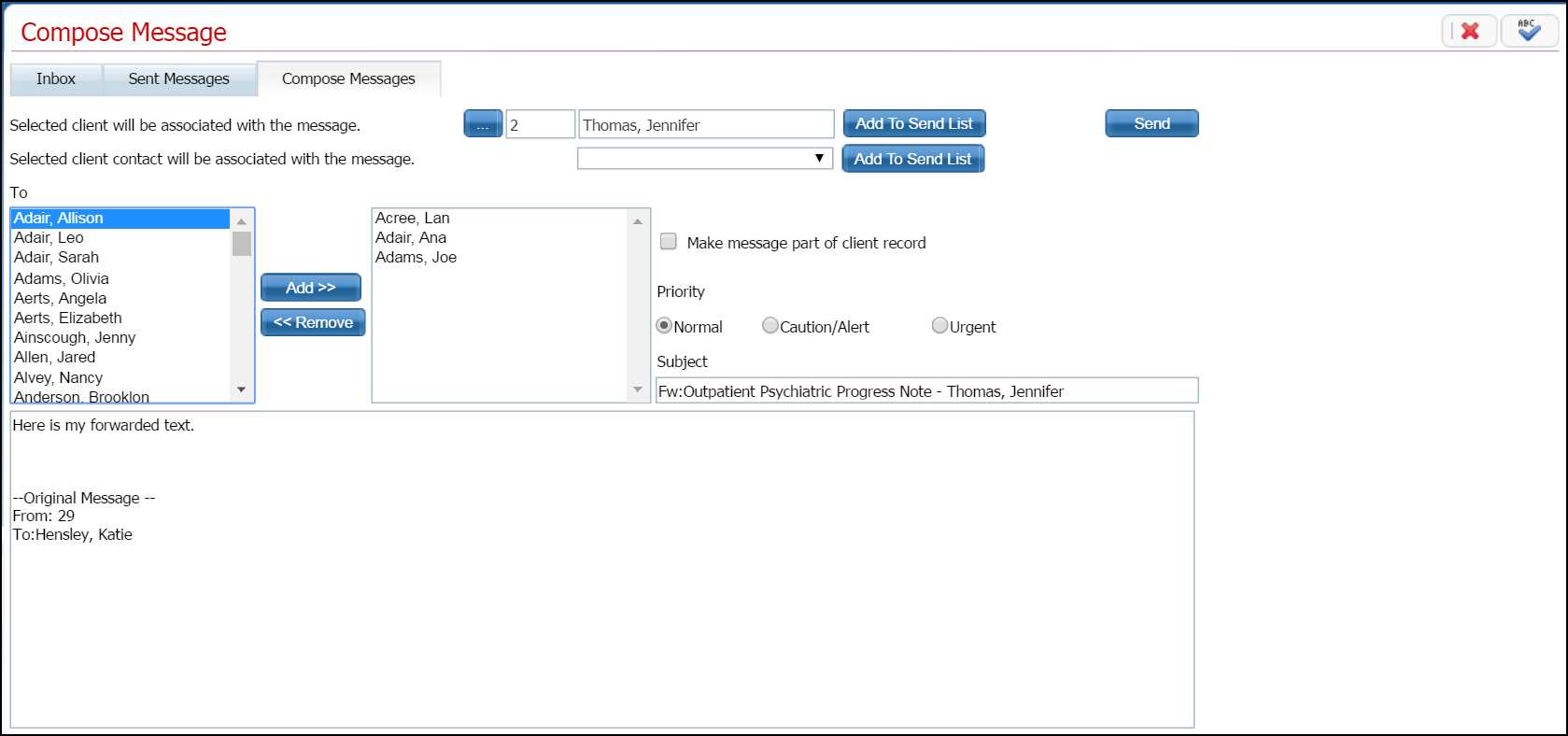Select Urgent priority option
The height and width of the screenshot is (736, 1568).
click(940, 326)
